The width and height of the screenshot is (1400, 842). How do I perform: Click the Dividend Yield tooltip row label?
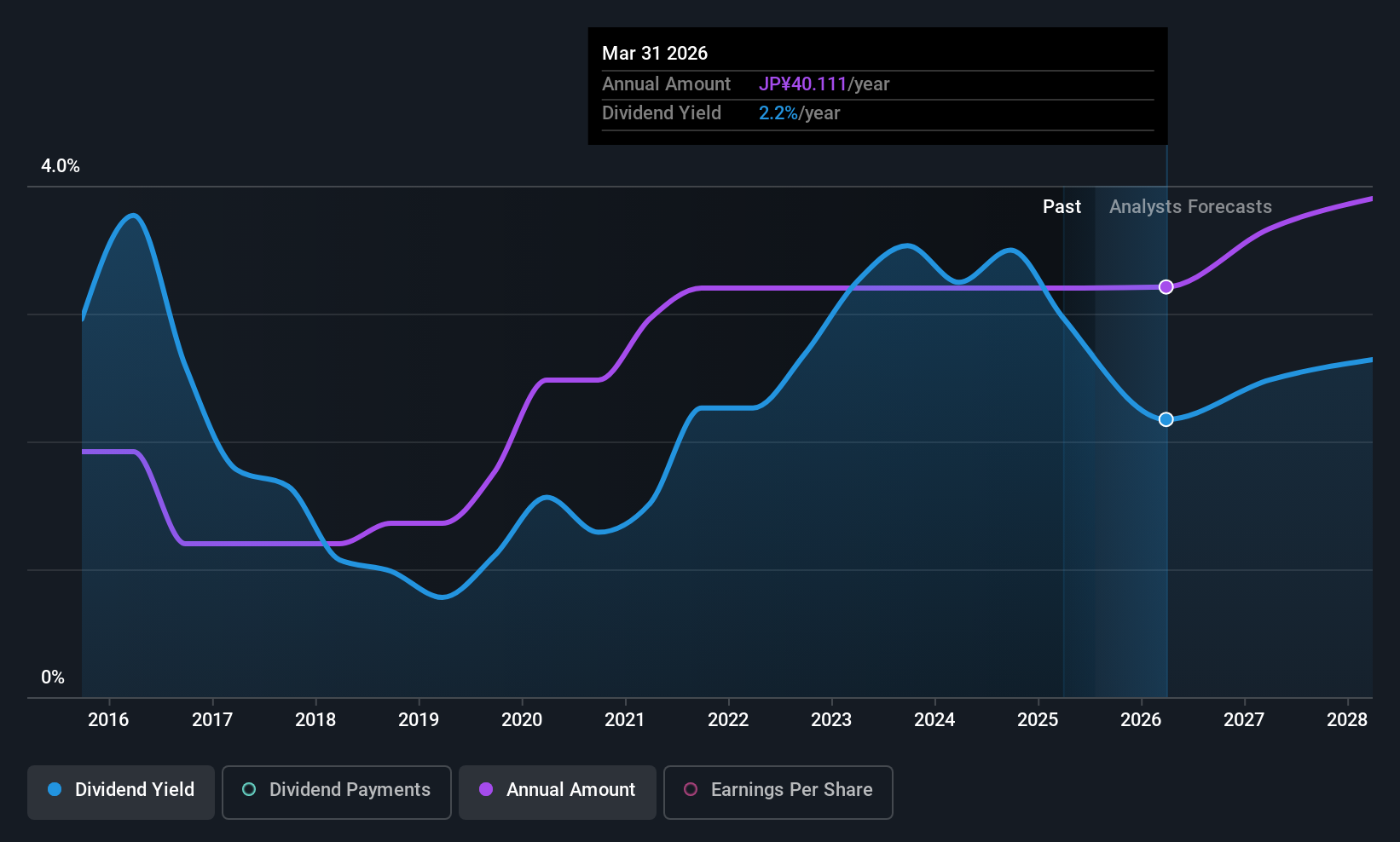point(662,113)
